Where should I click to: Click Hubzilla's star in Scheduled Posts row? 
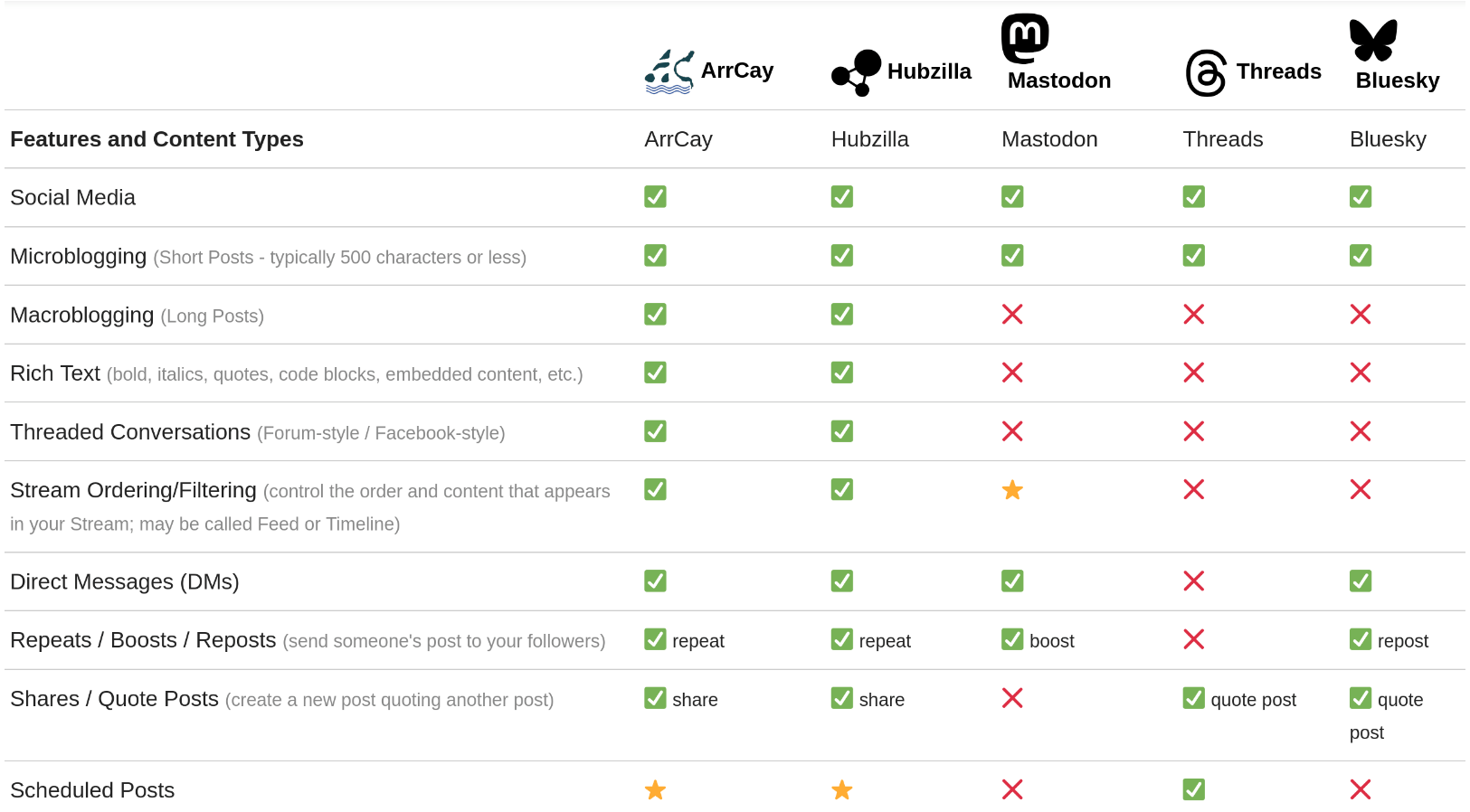coord(842,790)
